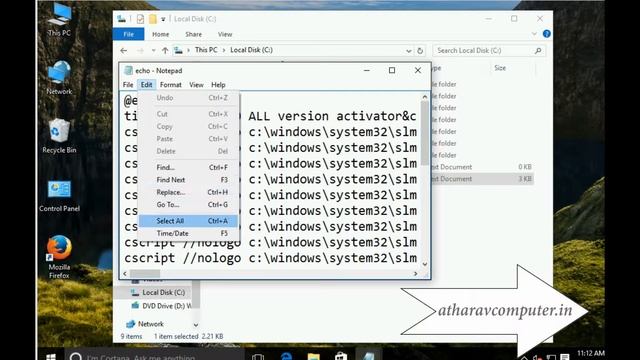This screenshot has width=640, height=360.
Task: Expand the Explorer ribbon chevron
Action: (534, 34)
